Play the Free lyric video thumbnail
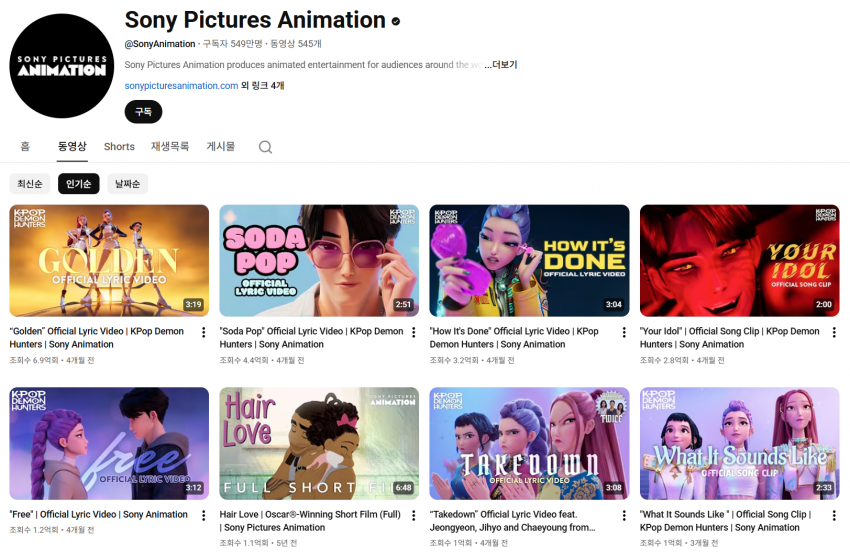This screenshot has height=560, width=850. [x=109, y=443]
